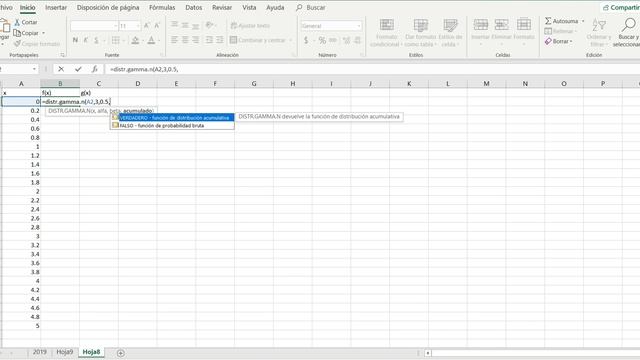The height and width of the screenshot is (360, 640).
Task: Select column D header
Action: click(x=138, y=83)
